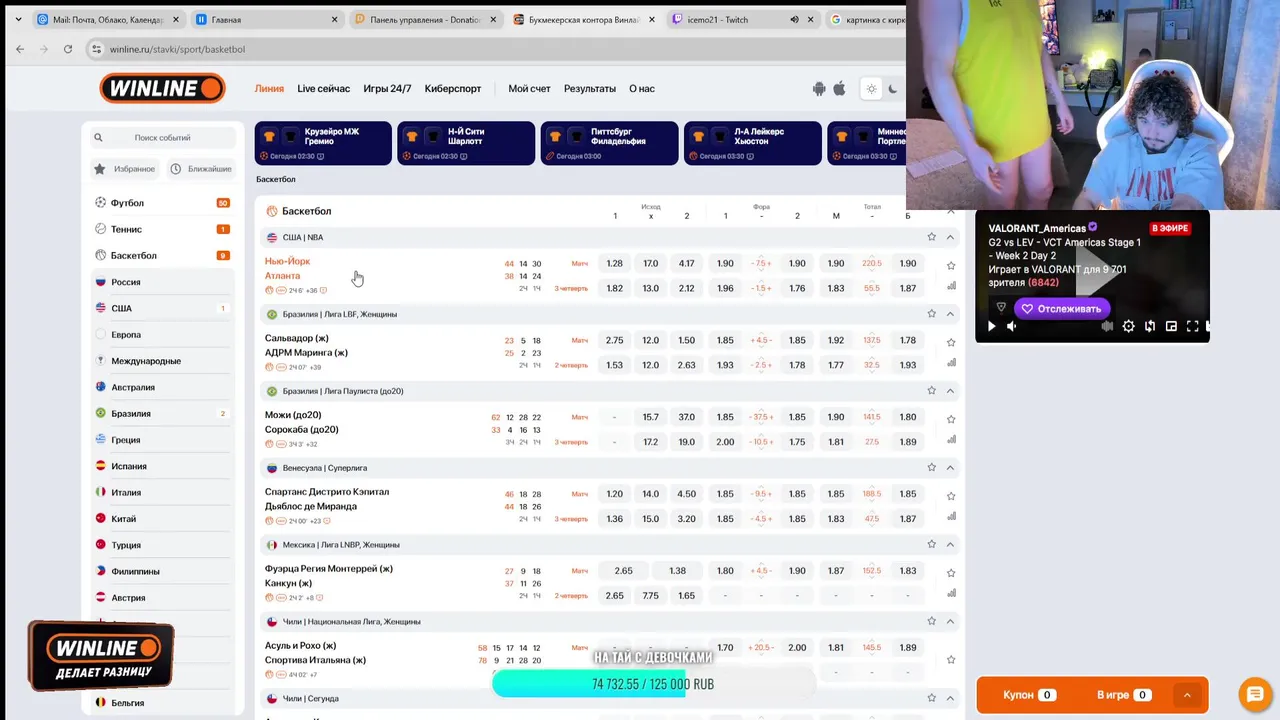
Task: Favorite the Сальвадор – Маринга match star
Action: (x=951, y=343)
